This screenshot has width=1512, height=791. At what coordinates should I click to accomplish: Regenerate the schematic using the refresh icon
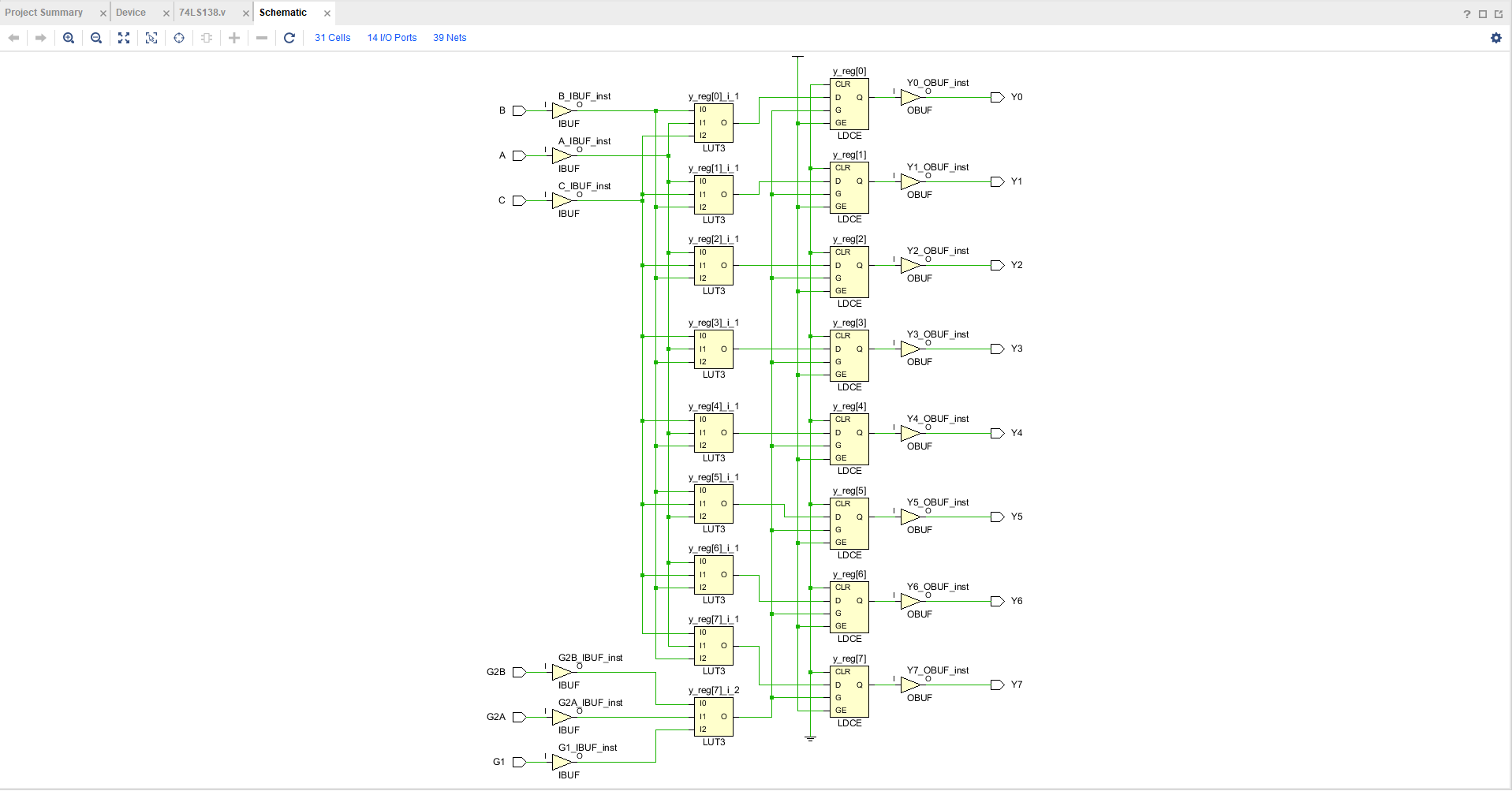[289, 38]
